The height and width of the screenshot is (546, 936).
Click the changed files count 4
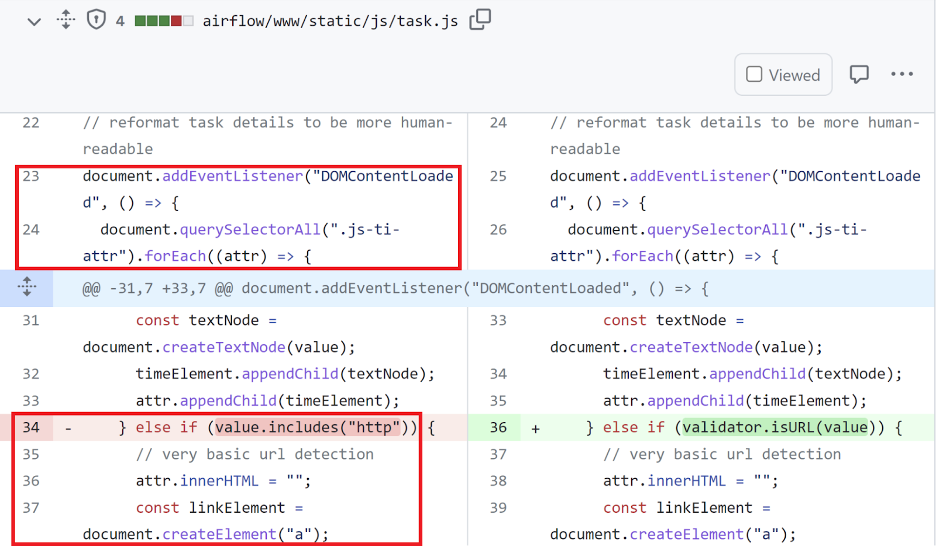[120, 21]
